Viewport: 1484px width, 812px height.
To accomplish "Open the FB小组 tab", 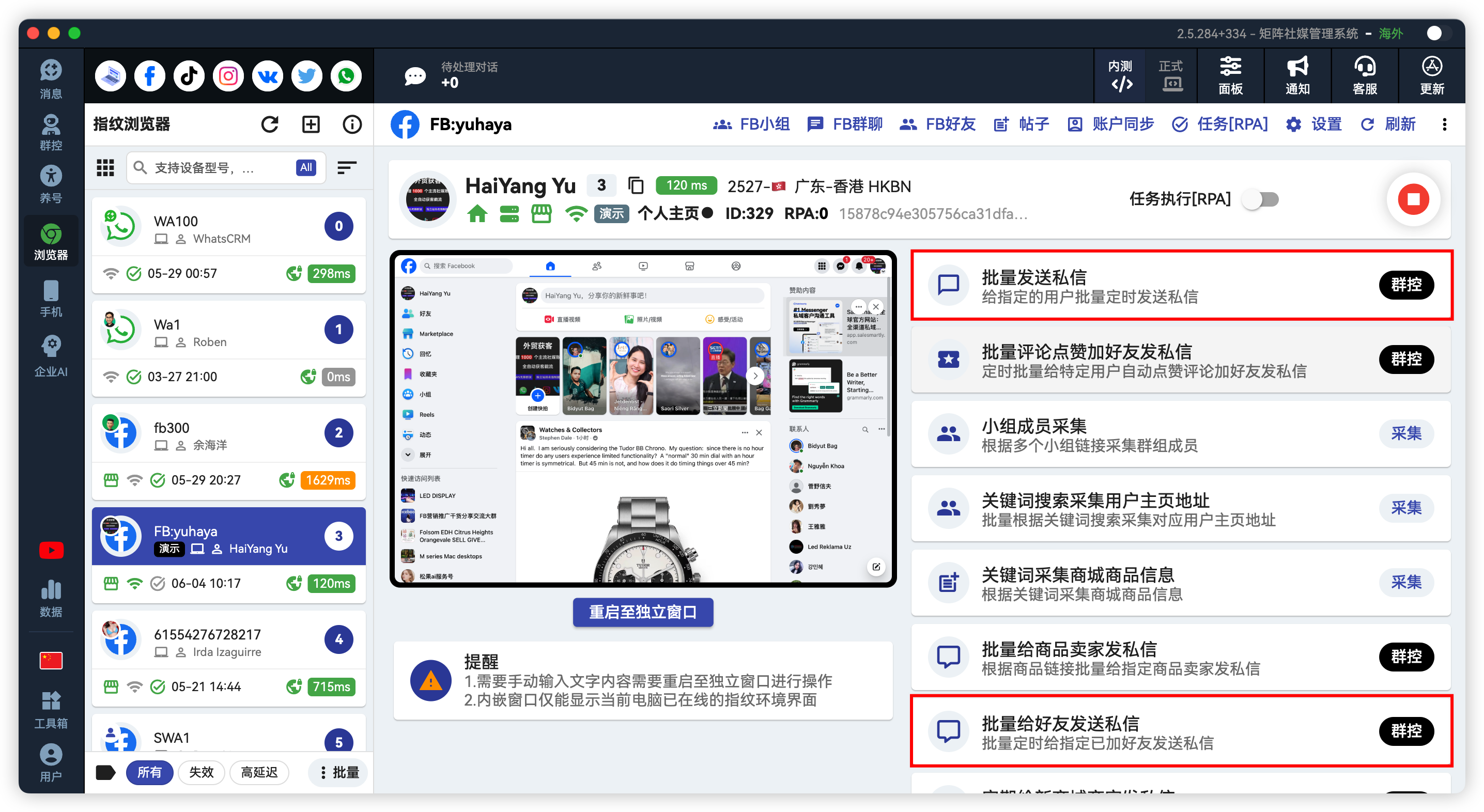I will click(x=751, y=124).
